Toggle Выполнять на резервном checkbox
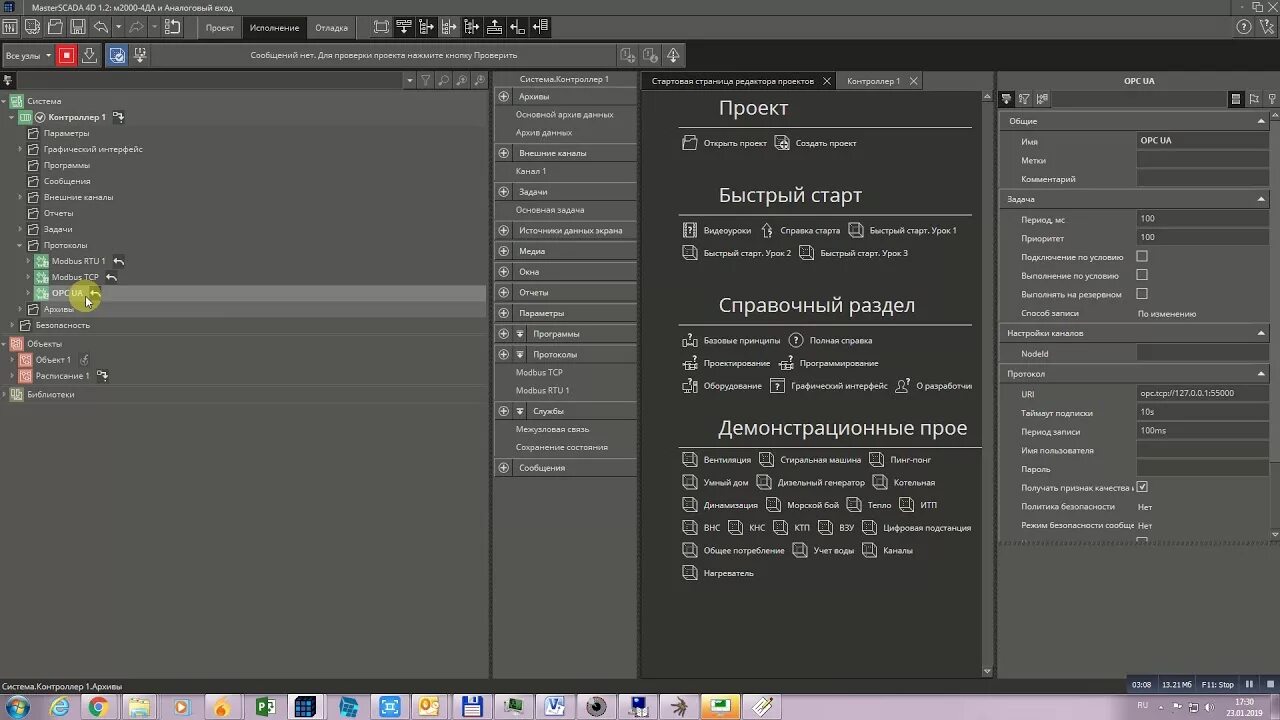The image size is (1280, 720). tap(1142, 294)
